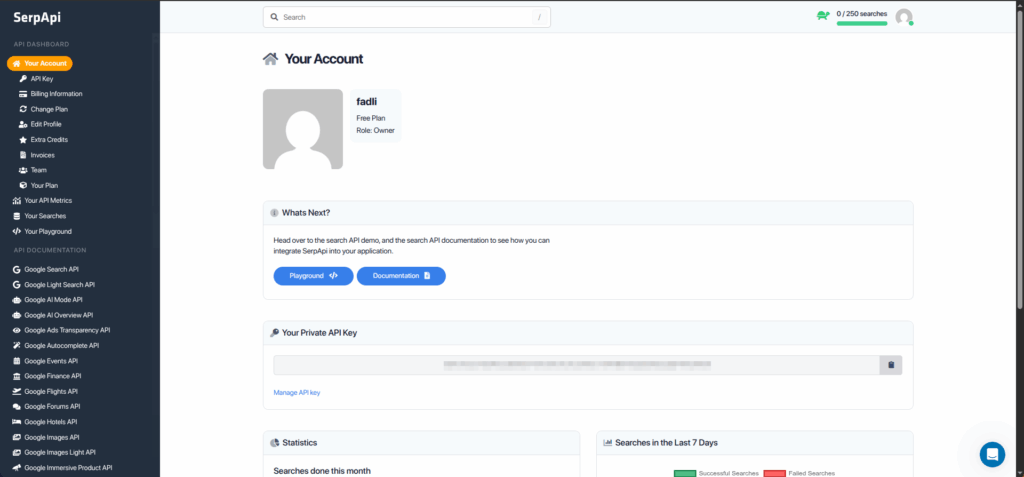
Task: Delete API key using trash icon
Action: (890, 365)
